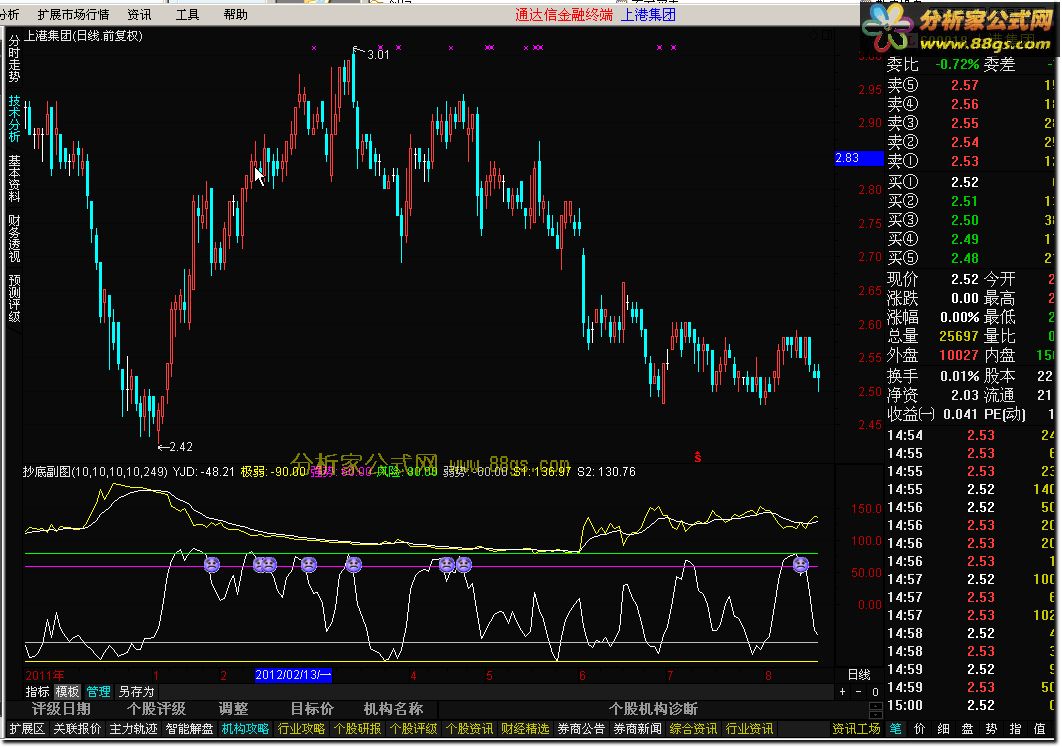Select the 指 tab in quote panel

1015,729
